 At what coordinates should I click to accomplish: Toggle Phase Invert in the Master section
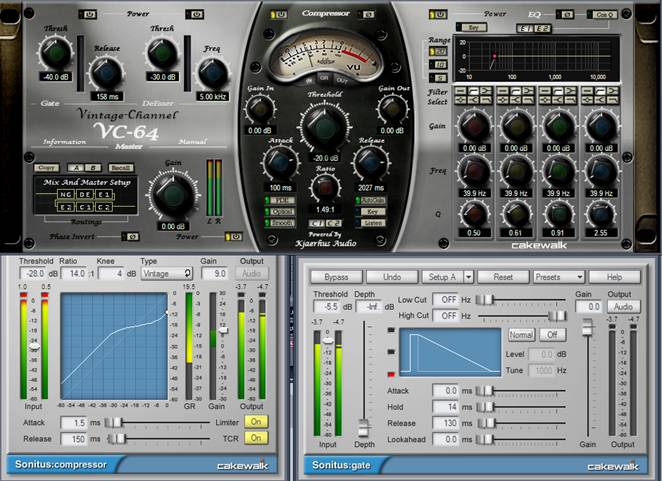[130, 236]
